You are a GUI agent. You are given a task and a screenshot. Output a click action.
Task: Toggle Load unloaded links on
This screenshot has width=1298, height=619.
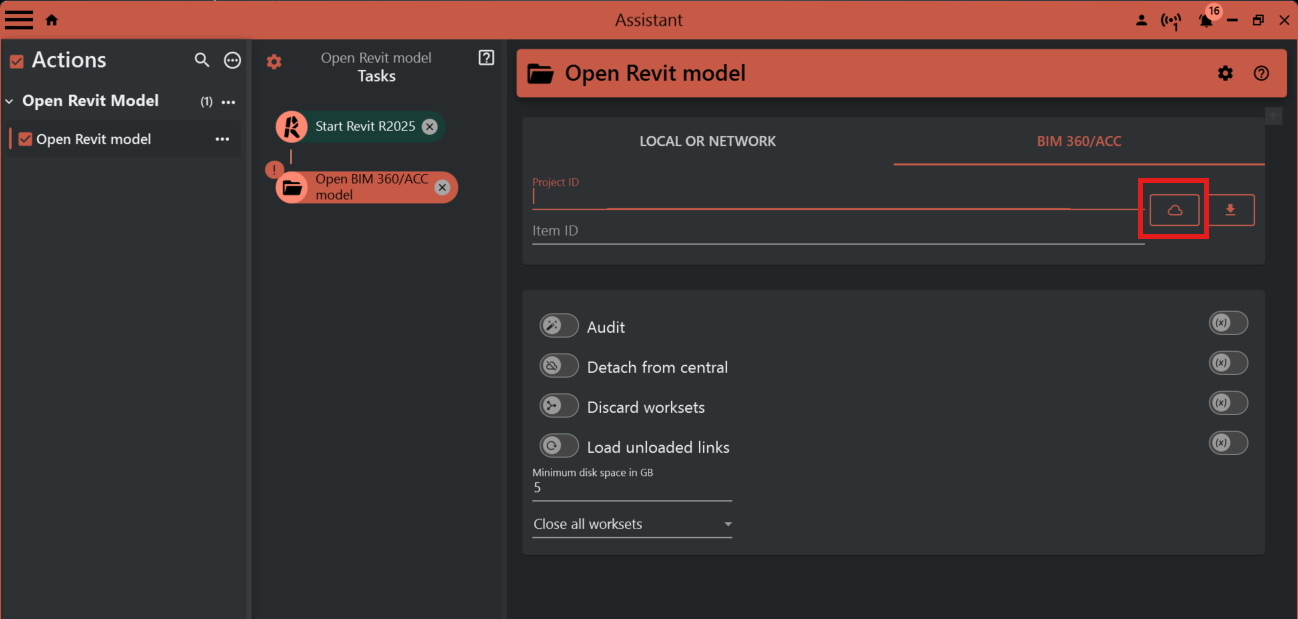[559, 445]
